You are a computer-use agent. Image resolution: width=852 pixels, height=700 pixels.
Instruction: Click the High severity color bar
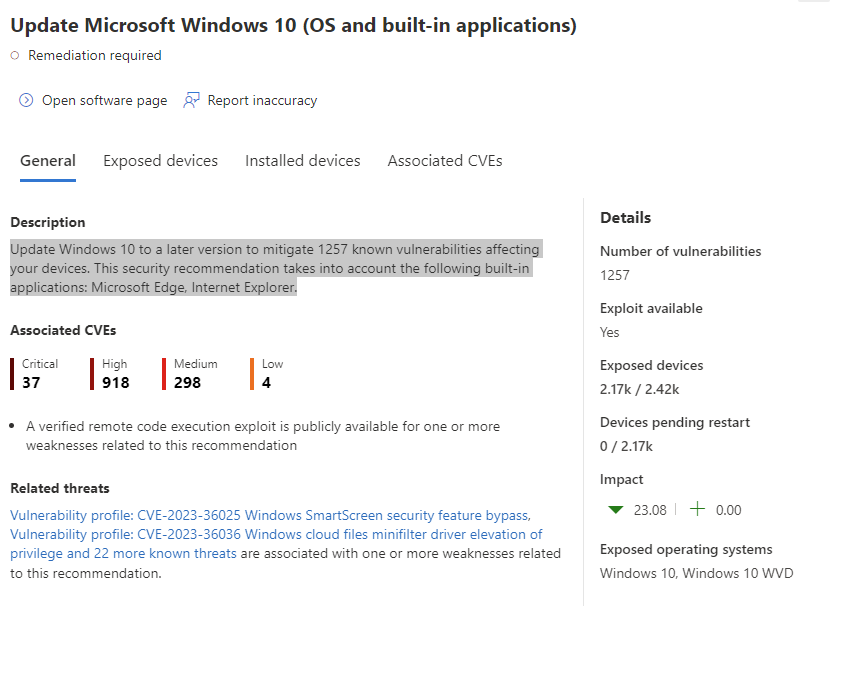(x=92, y=374)
